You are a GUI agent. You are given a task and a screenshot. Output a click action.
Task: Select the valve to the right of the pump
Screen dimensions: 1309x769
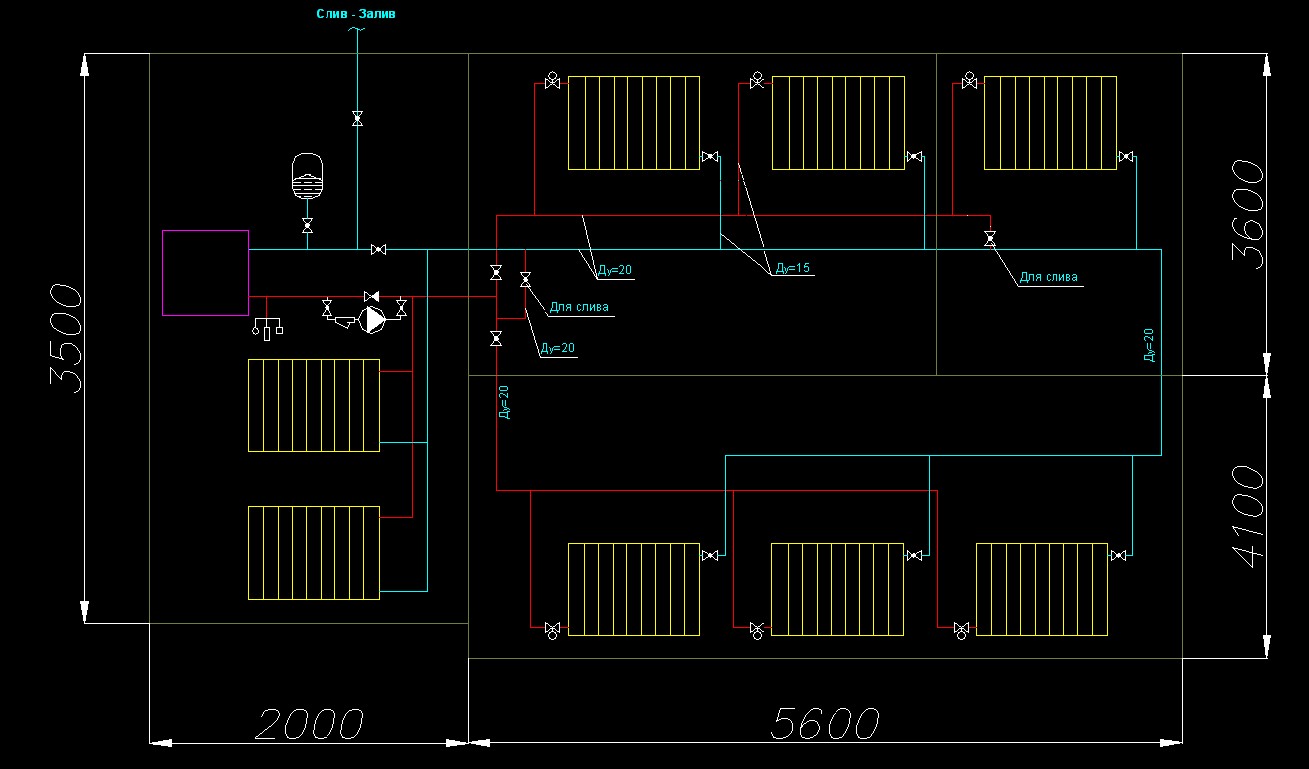[x=401, y=309]
